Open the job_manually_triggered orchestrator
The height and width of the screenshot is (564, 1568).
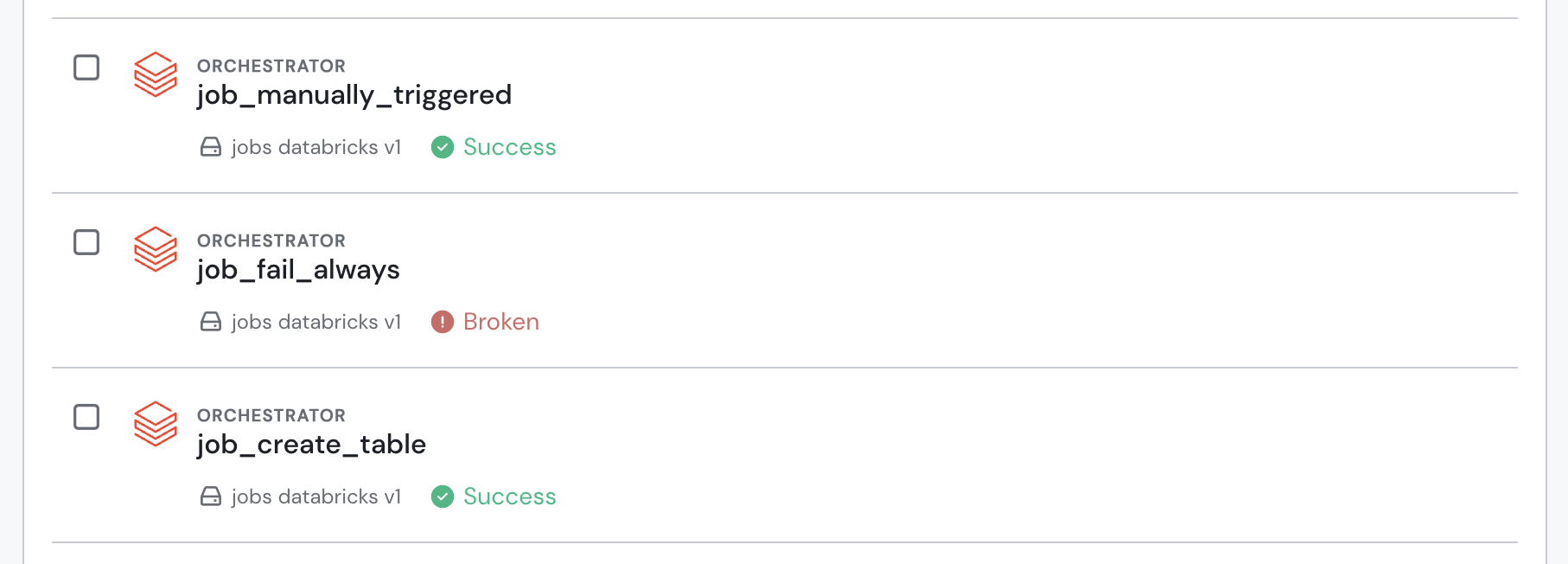pyautogui.click(x=354, y=95)
